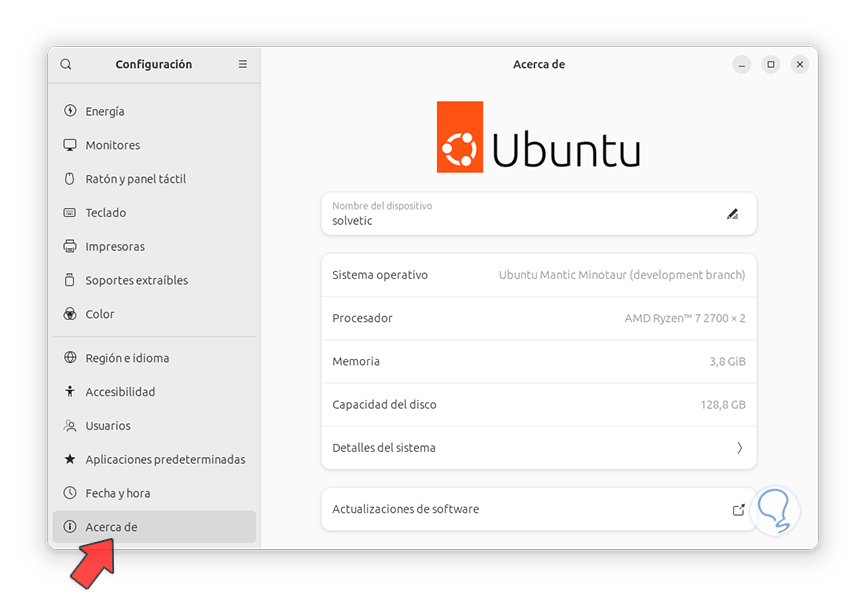Click the Teclado keyboard icon
The height and width of the screenshot is (605, 866).
70,213
